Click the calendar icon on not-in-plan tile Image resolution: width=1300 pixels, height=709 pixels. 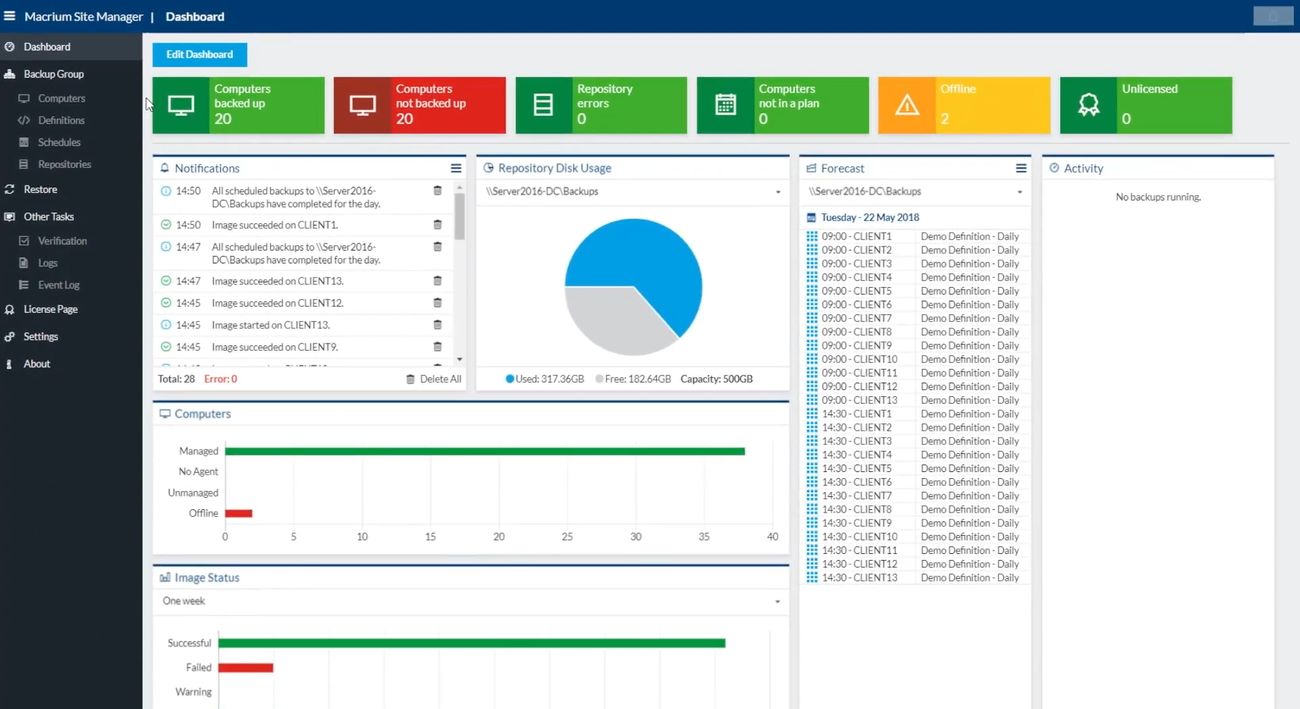[725, 105]
